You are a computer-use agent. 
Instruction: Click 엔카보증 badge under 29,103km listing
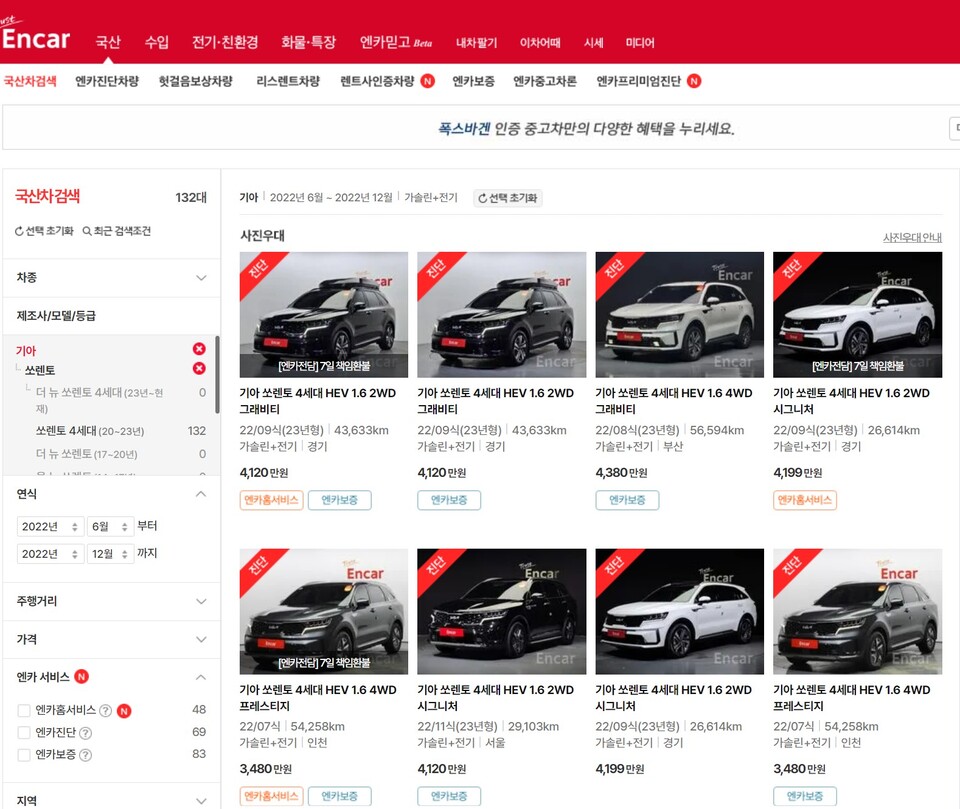pyautogui.click(x=449, y=796)
